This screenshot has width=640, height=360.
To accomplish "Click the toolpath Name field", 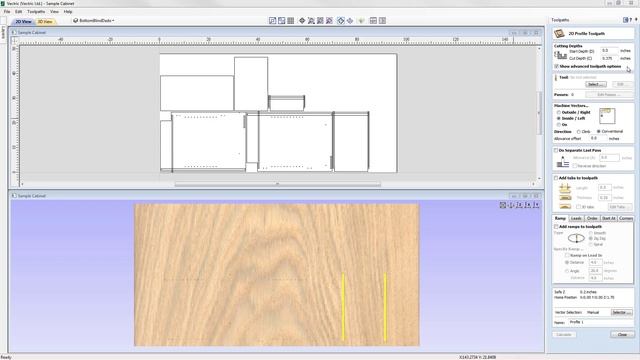I will (x=600, y=322).
